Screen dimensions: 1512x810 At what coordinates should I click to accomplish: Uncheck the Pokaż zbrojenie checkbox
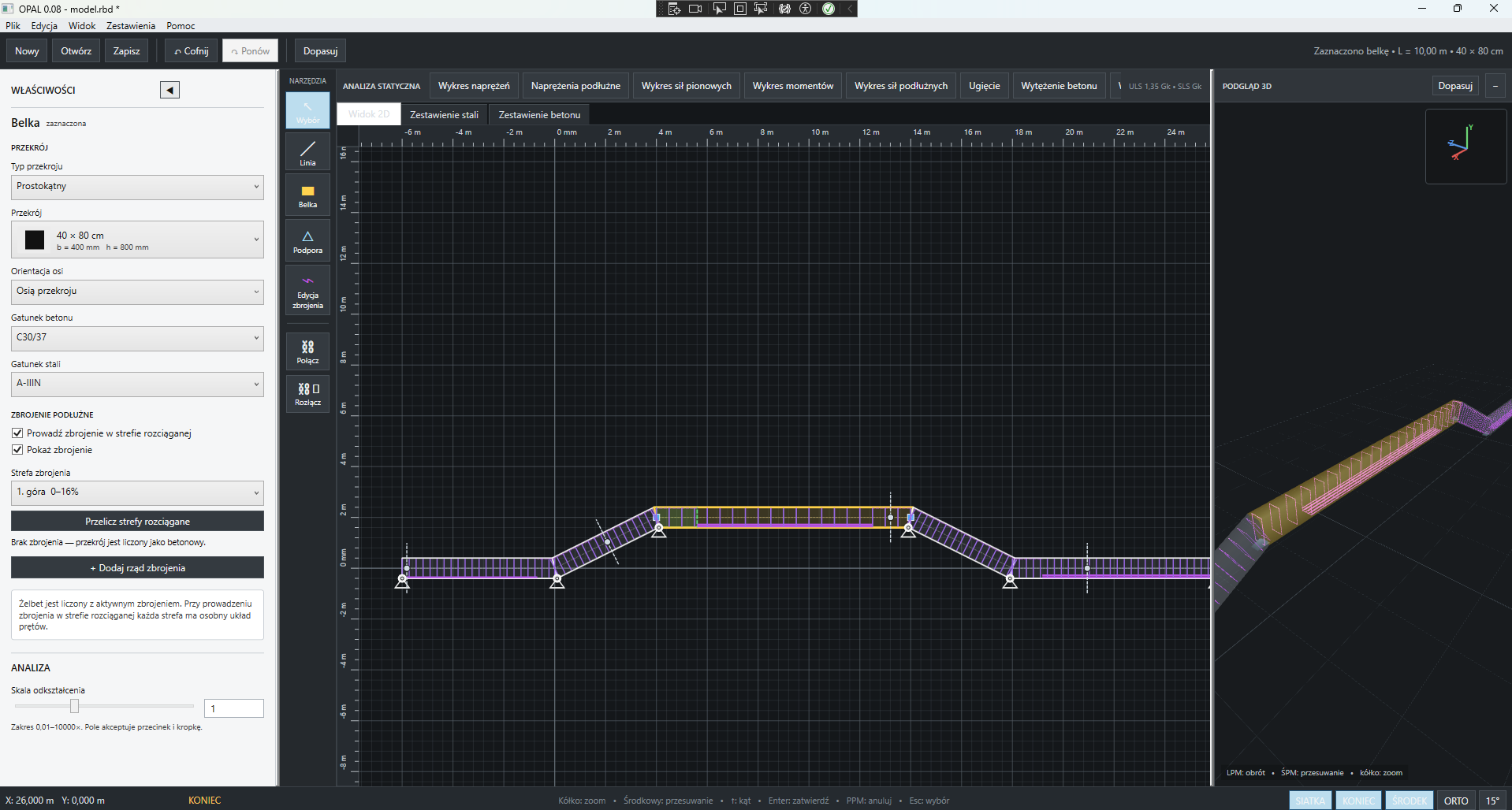coord(17,450)
